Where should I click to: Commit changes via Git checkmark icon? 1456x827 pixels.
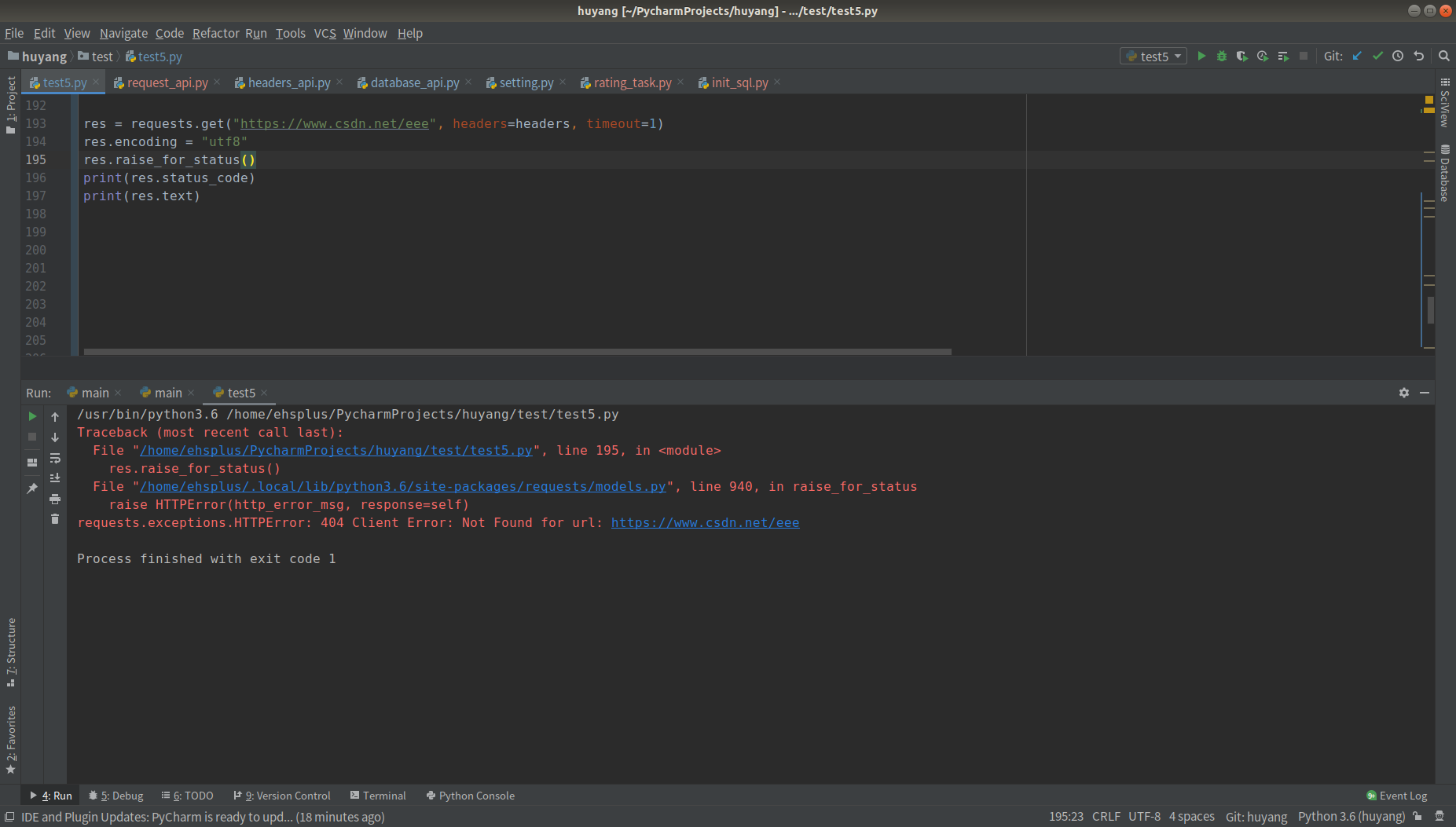click(x=1377, y=56)
